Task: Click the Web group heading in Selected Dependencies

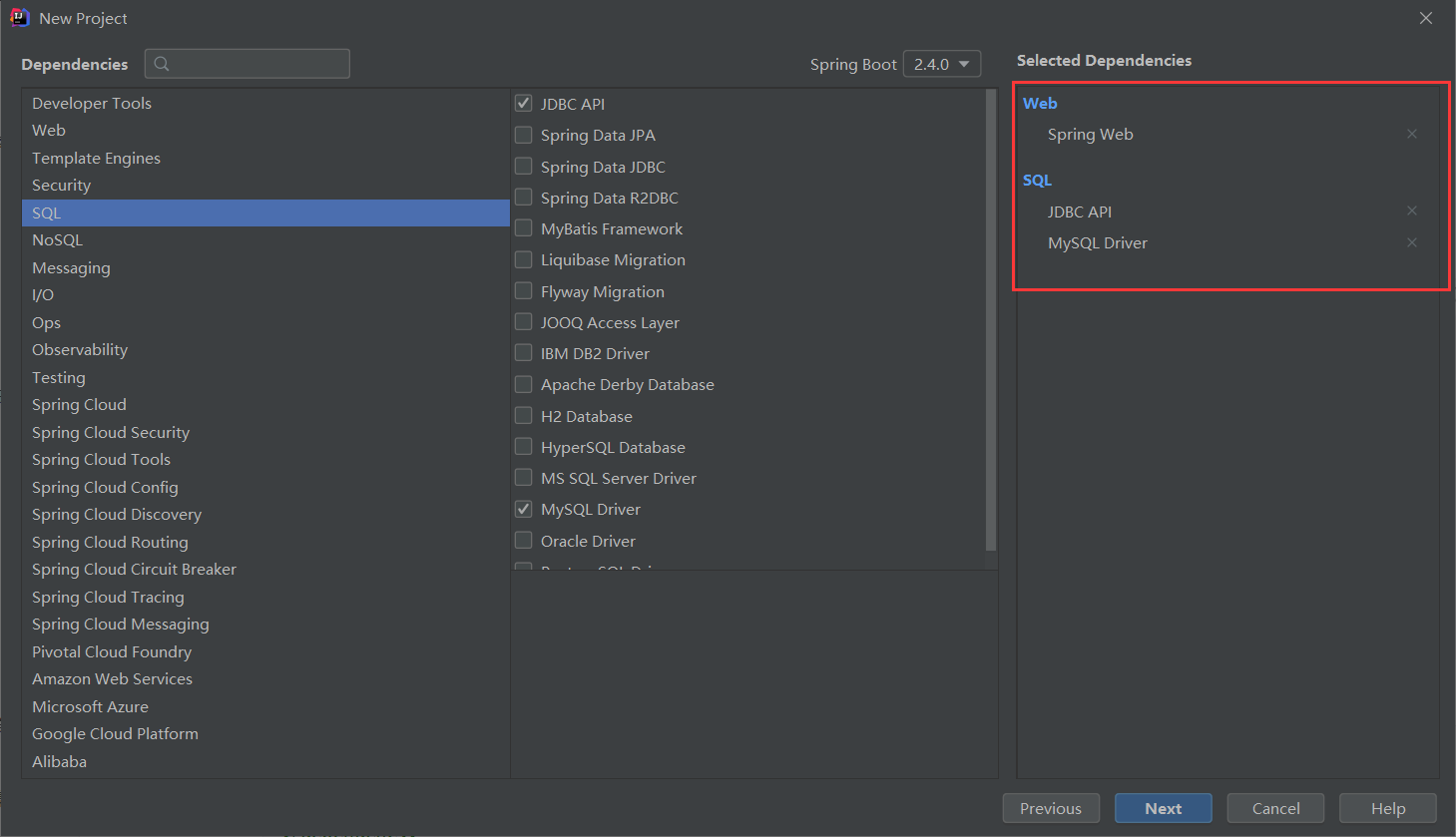Action: click(1040, 103)
